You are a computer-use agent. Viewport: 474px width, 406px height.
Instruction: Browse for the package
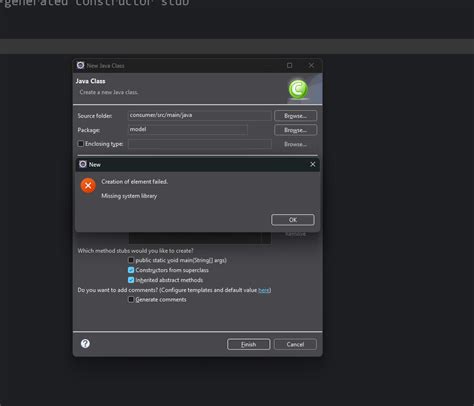[295, 130]
